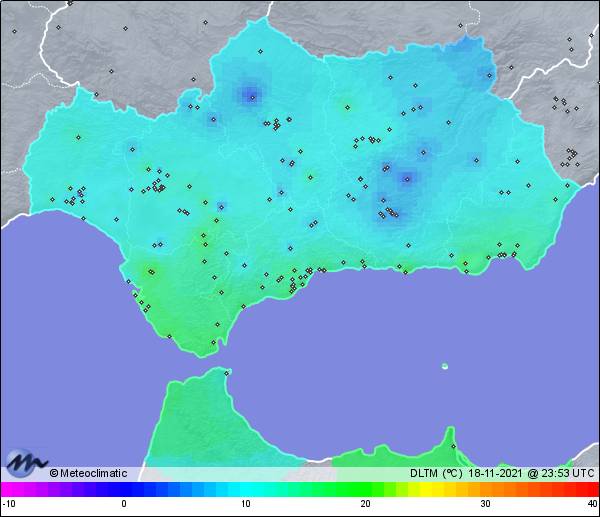
Task: Pick the yellow segment of the temperature scale
Action: (427, 489)
